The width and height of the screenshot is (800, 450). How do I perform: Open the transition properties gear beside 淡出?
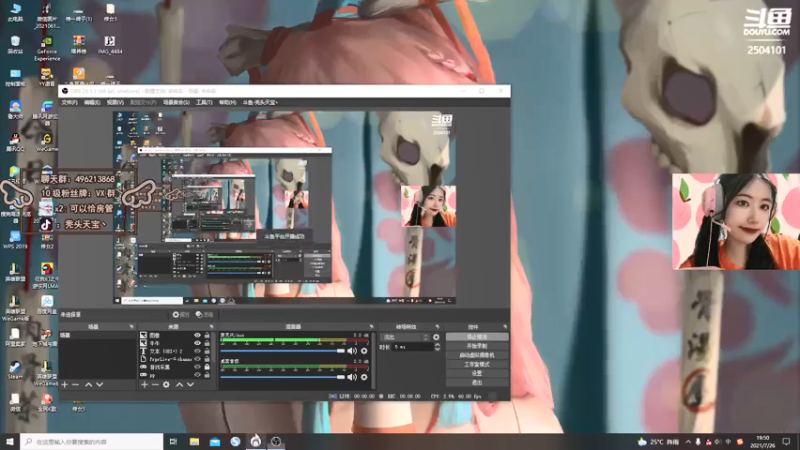436,337
